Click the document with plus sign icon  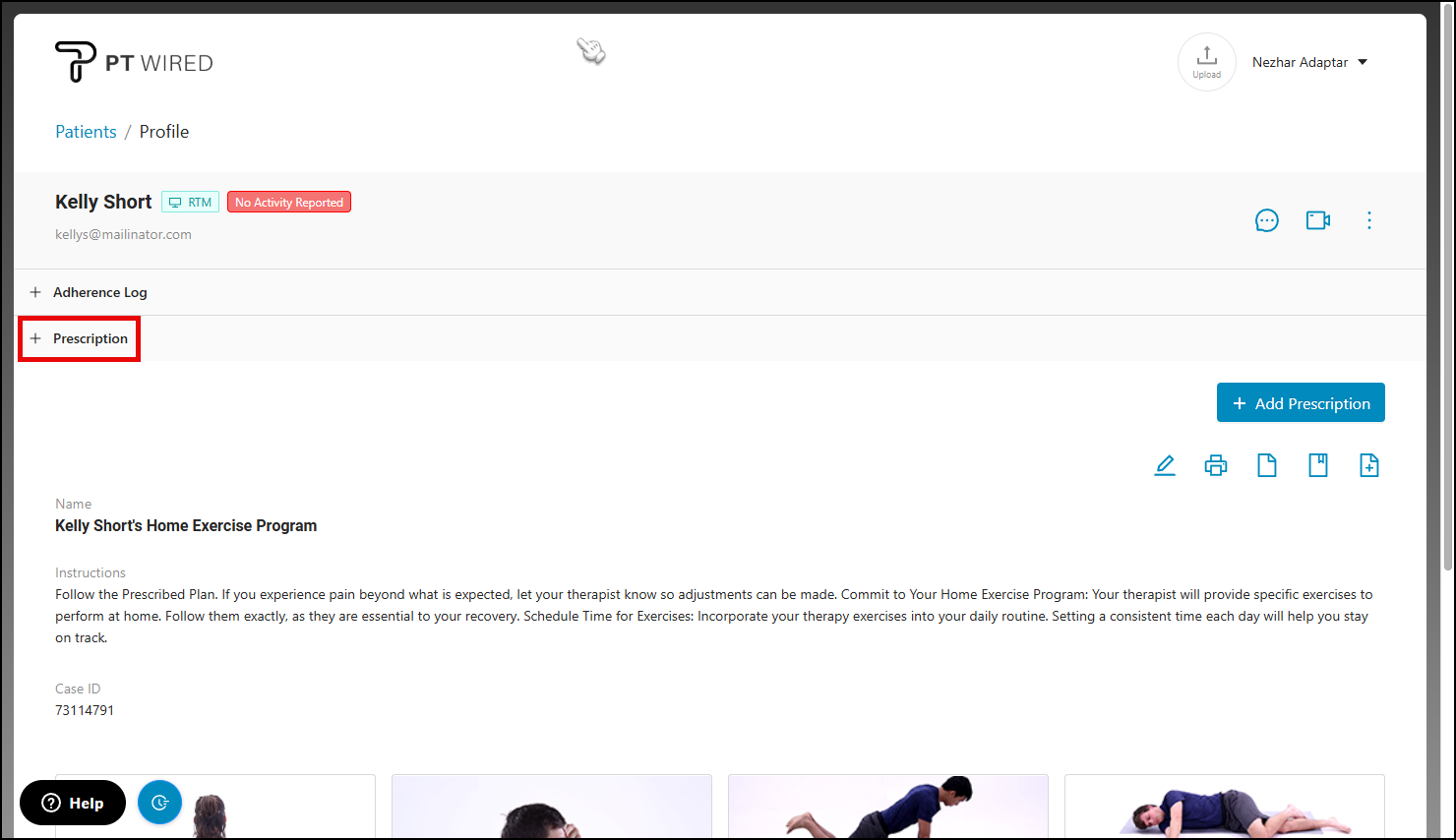point(1369,465)
